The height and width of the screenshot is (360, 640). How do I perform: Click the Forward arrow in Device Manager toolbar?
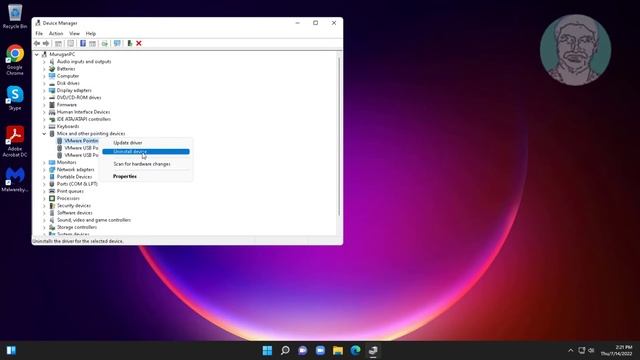[x=46, y=43]
